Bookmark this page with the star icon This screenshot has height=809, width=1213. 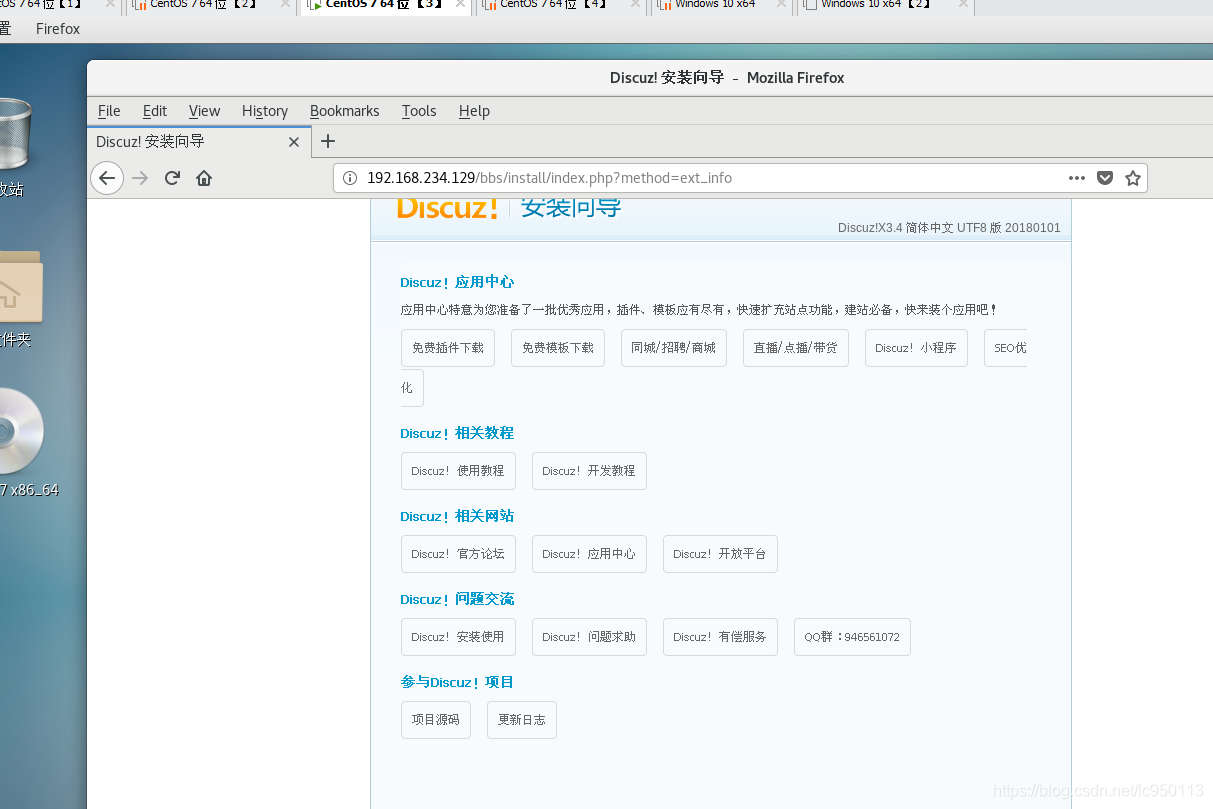pyautogui.click(x=1133, y=178)
